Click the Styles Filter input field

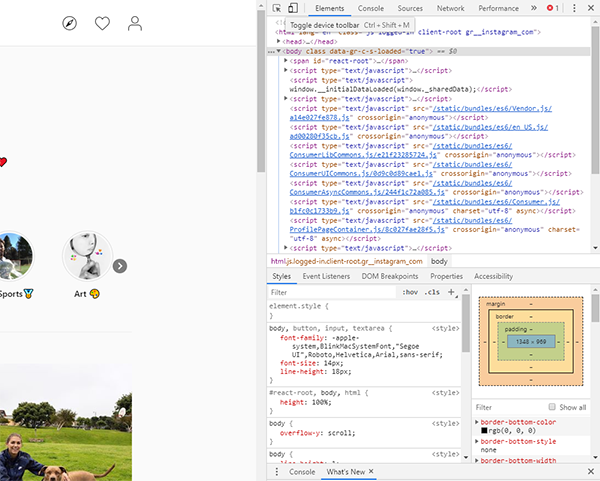(331, 292)
